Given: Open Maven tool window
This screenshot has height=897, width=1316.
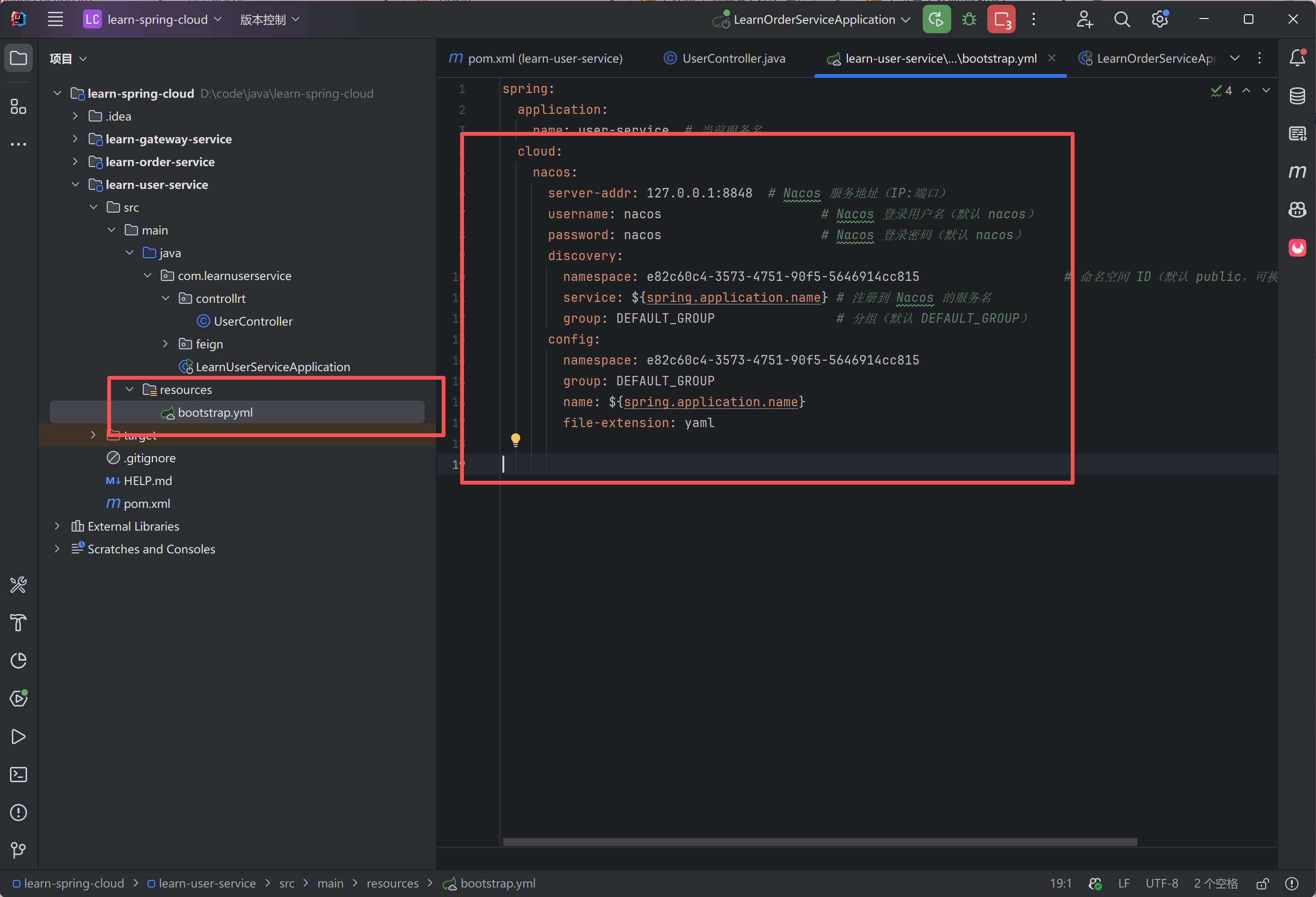Looking at the screenshot, I should tap(1297, 171).
